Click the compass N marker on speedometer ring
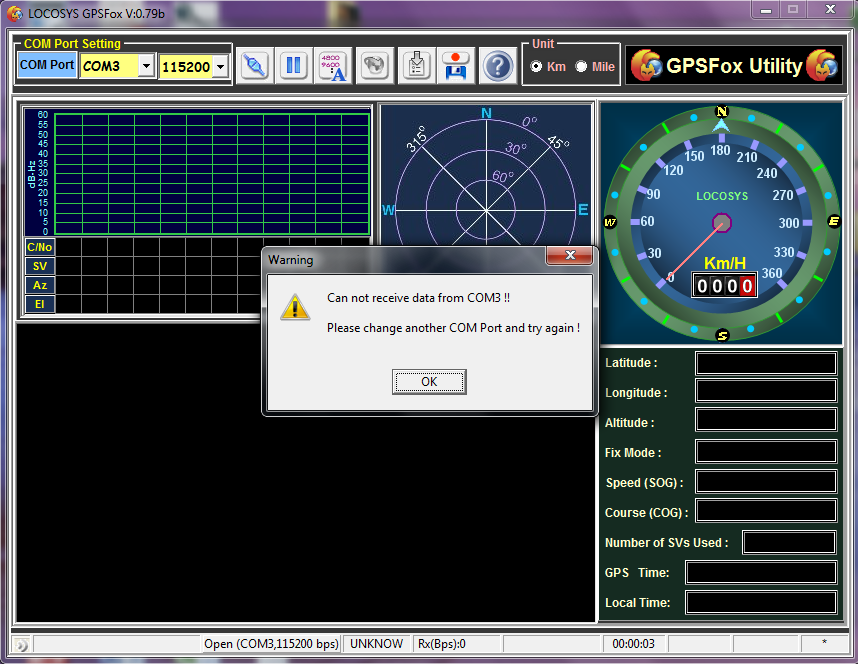This screenshot has height=664, width=858. (x=722, y=112)
